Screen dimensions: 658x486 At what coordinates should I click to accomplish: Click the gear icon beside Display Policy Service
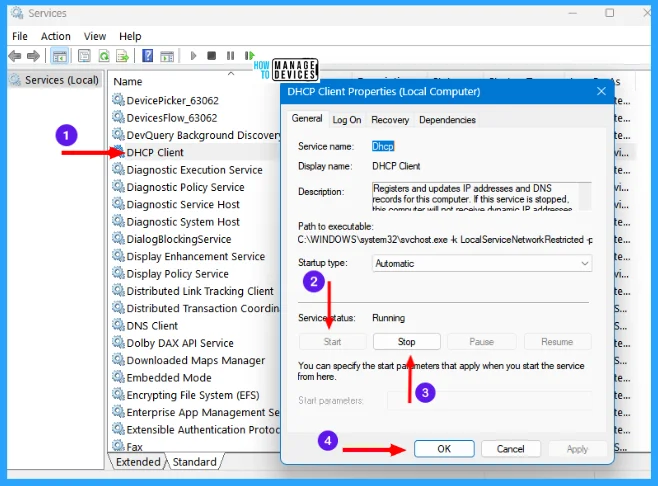tap(118, 273)
